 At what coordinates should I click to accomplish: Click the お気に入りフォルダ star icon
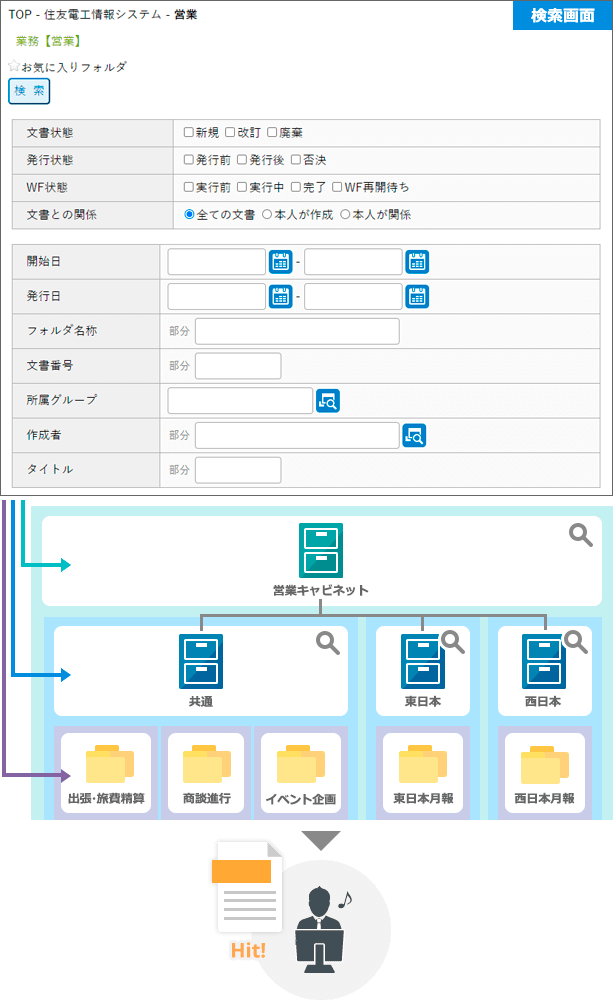pos(14,66)
